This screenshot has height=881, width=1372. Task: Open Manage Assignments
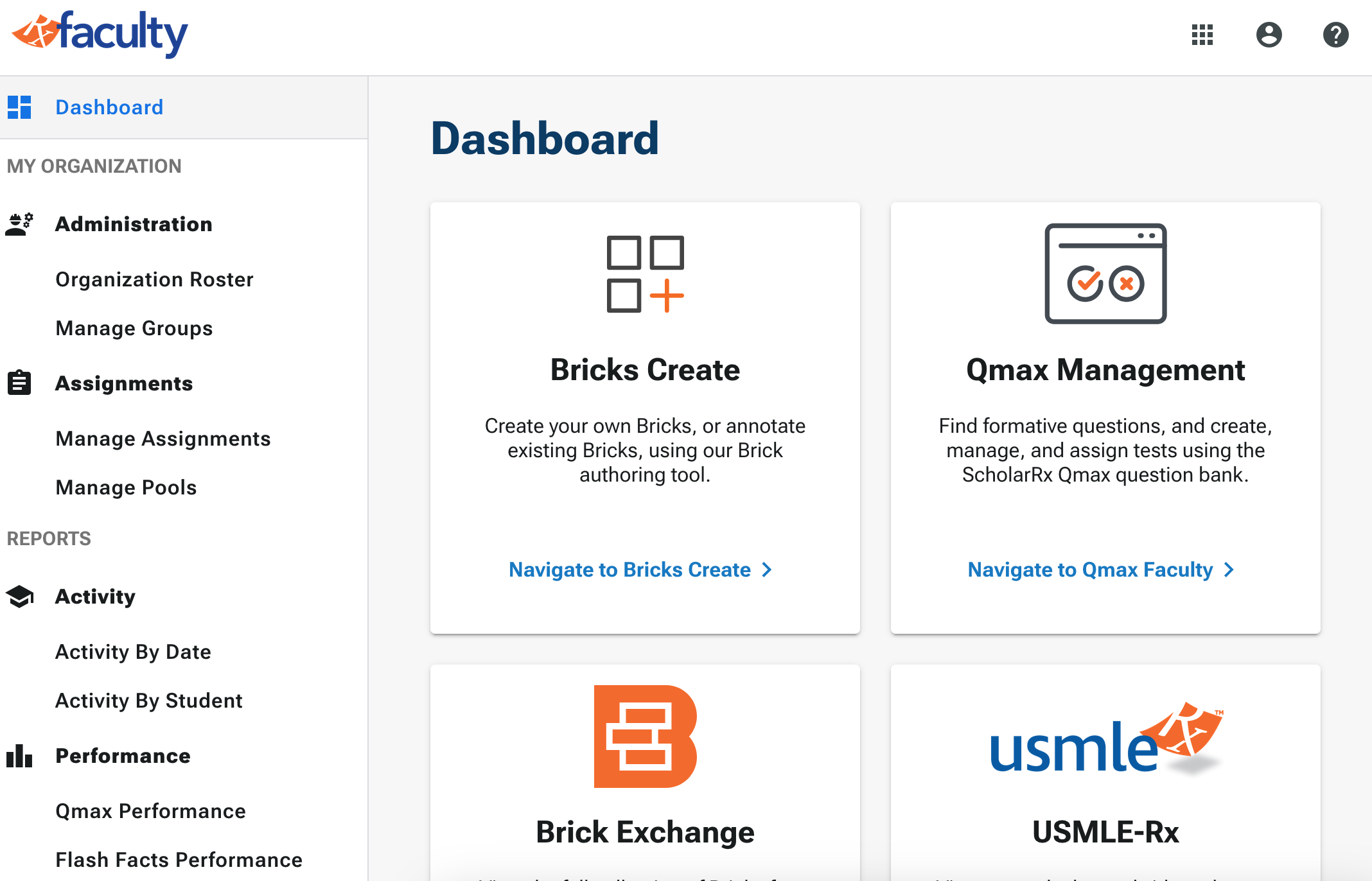(163, 439)
